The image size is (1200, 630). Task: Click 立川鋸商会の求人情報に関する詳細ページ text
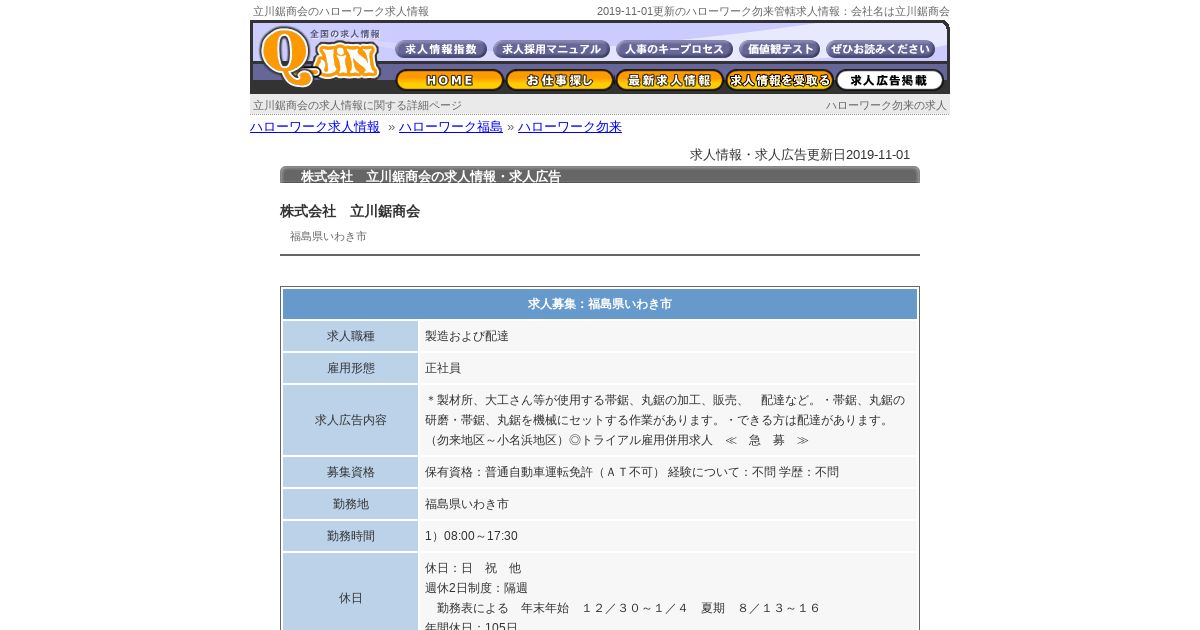click(357, 105)
